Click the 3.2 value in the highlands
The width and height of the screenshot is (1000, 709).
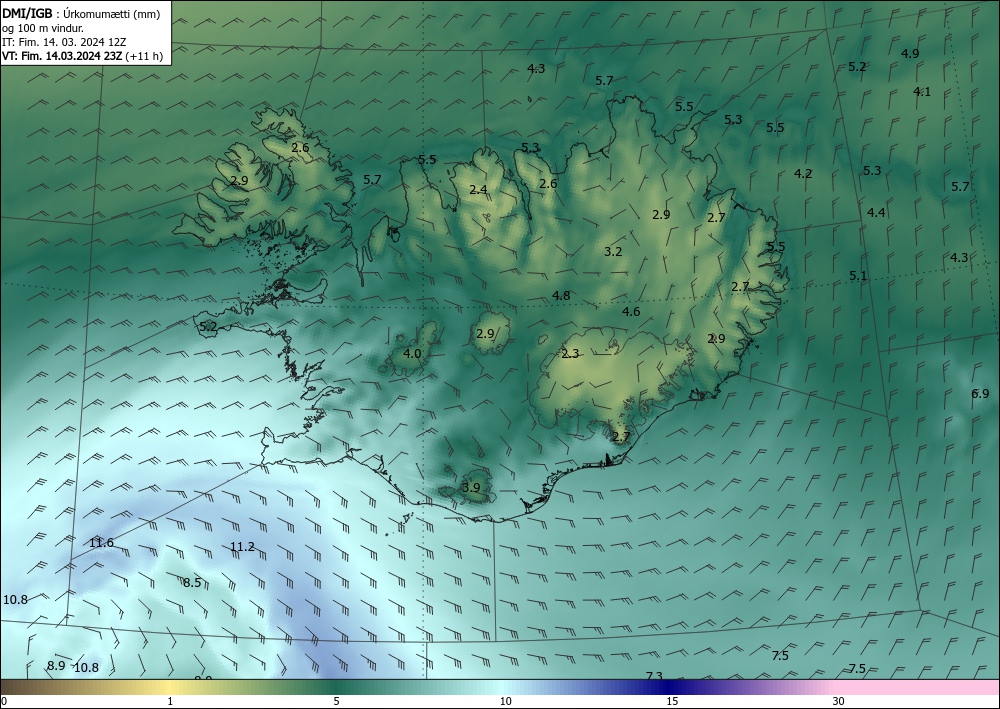[613, 252]
